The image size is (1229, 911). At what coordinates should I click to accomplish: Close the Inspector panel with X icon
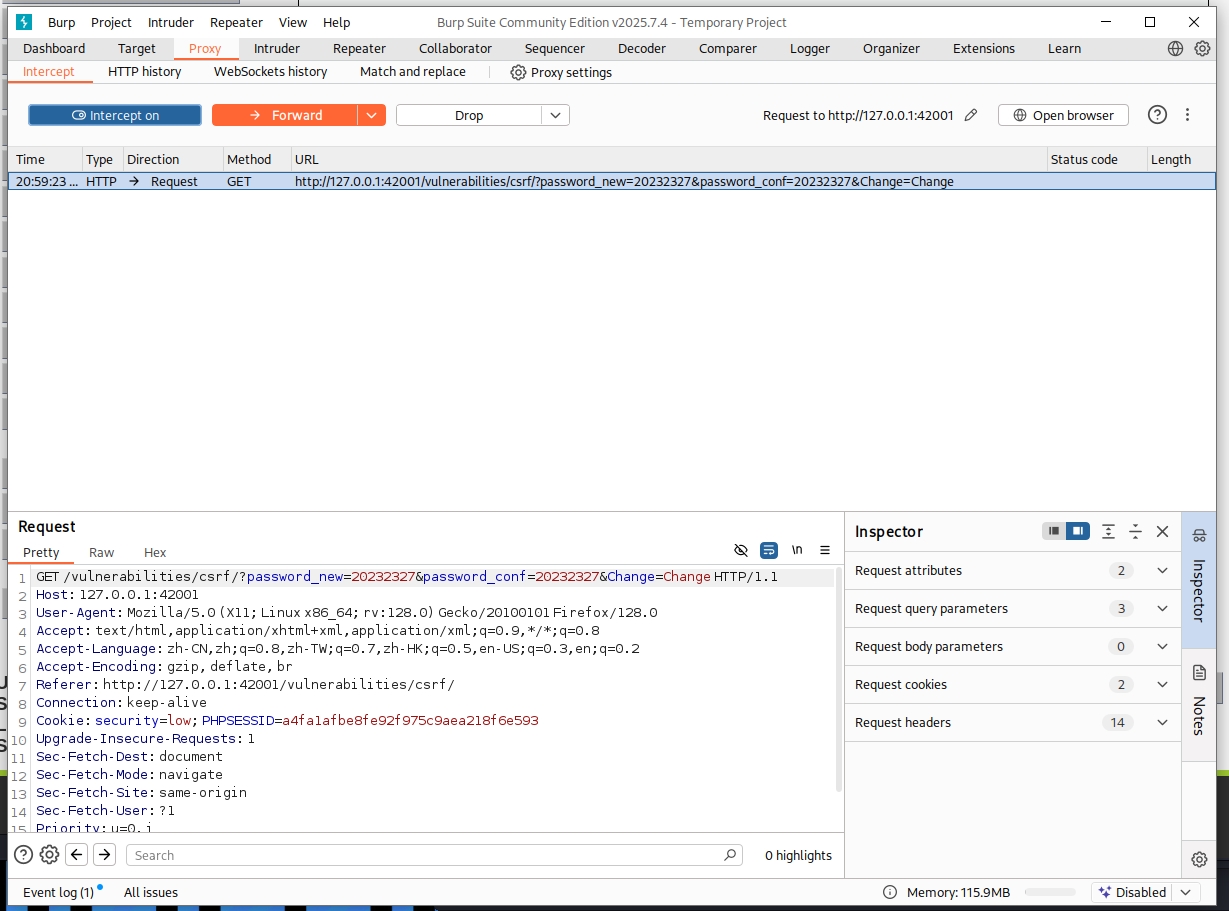pyautogui.click(x=1162, y=531)
